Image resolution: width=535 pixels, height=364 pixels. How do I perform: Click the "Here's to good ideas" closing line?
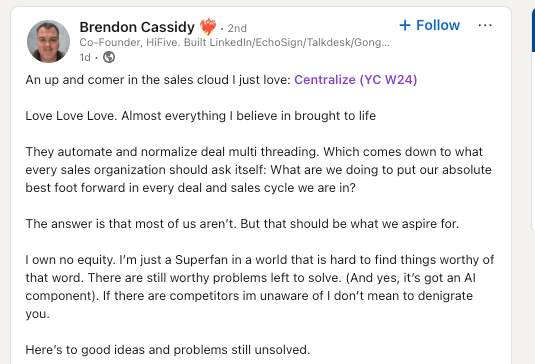click(x=168, y=350)
